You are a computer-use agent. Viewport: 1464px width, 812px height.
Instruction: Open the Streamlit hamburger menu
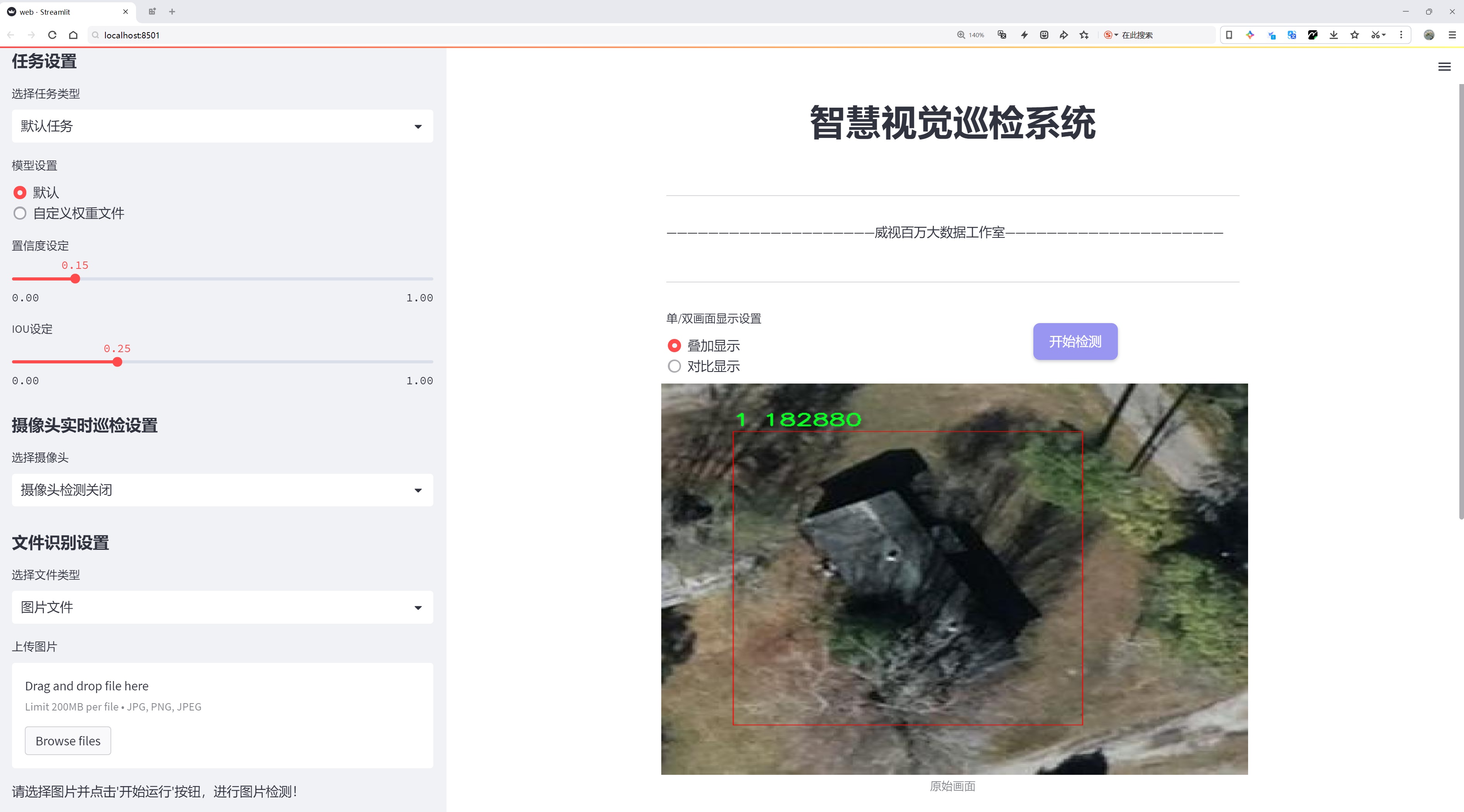[1444, 67]
